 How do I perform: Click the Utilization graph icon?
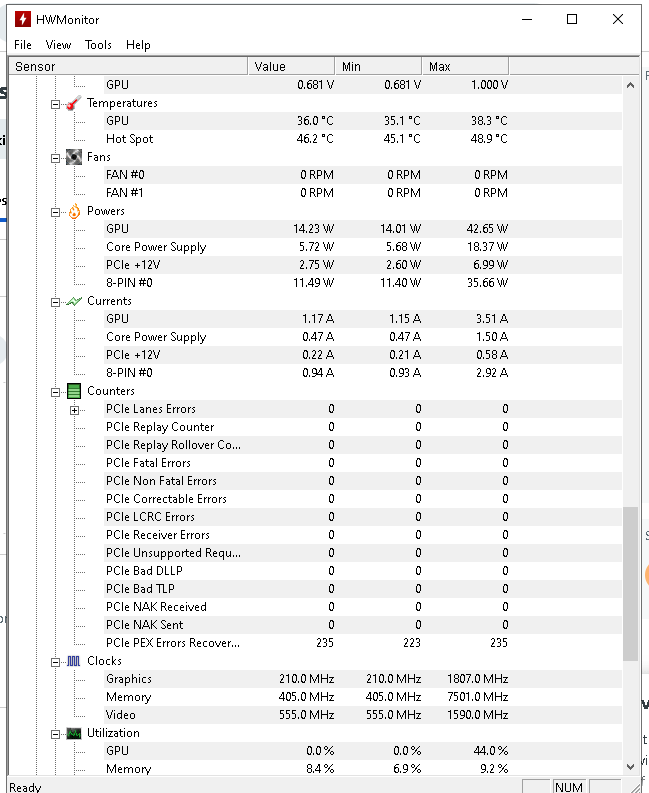tap(74, 733)
